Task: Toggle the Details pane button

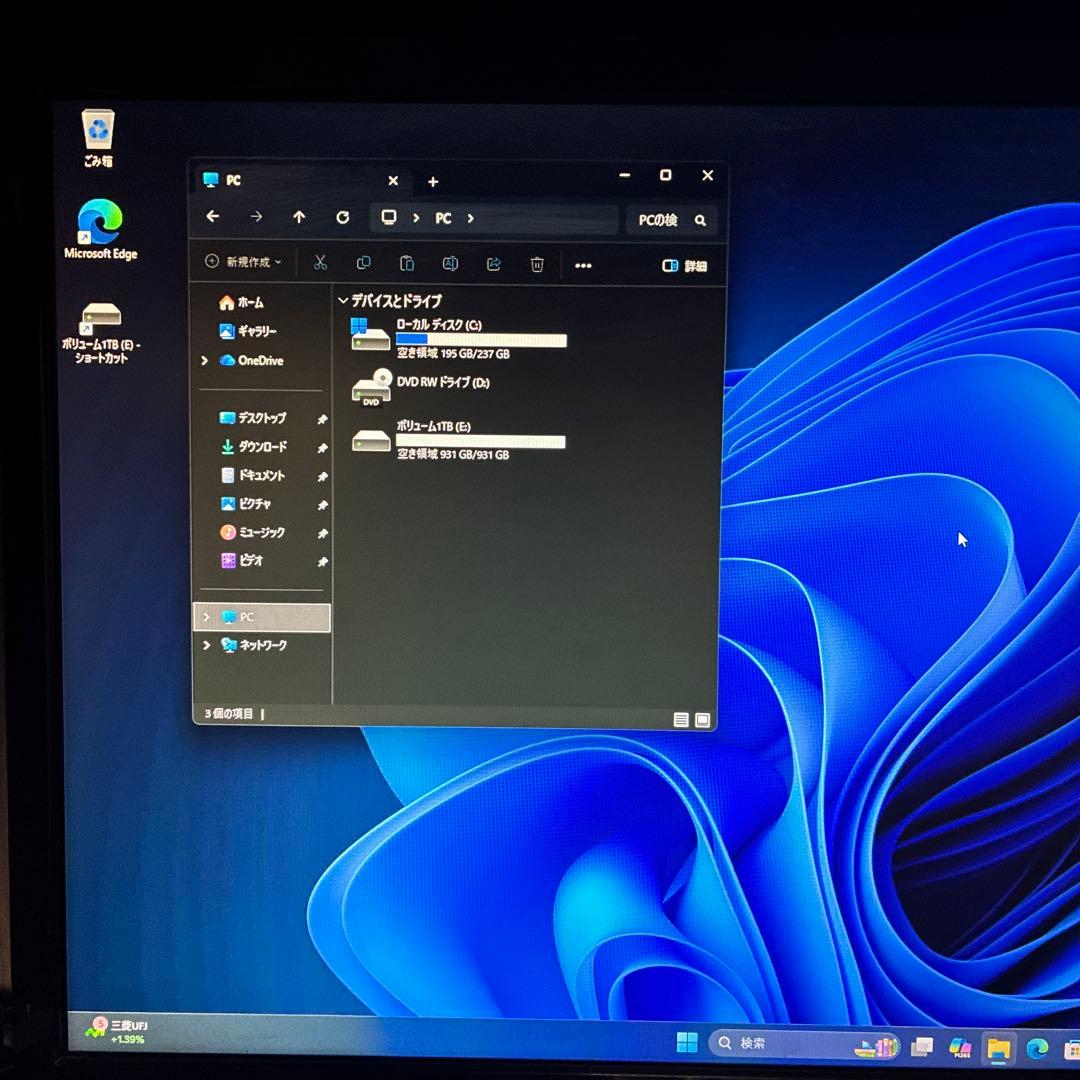Action: 685,265
